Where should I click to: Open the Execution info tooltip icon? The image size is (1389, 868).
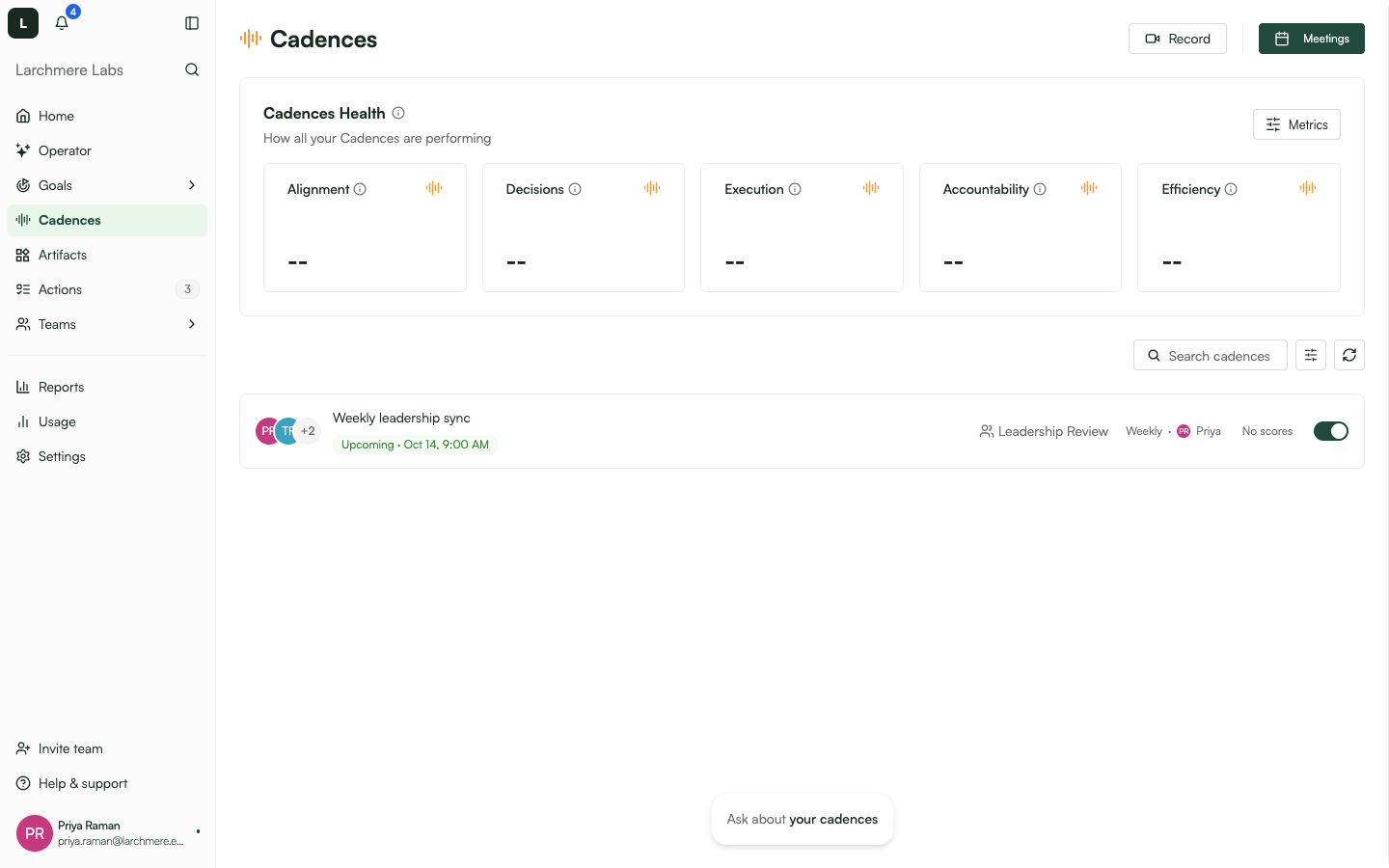795,189
